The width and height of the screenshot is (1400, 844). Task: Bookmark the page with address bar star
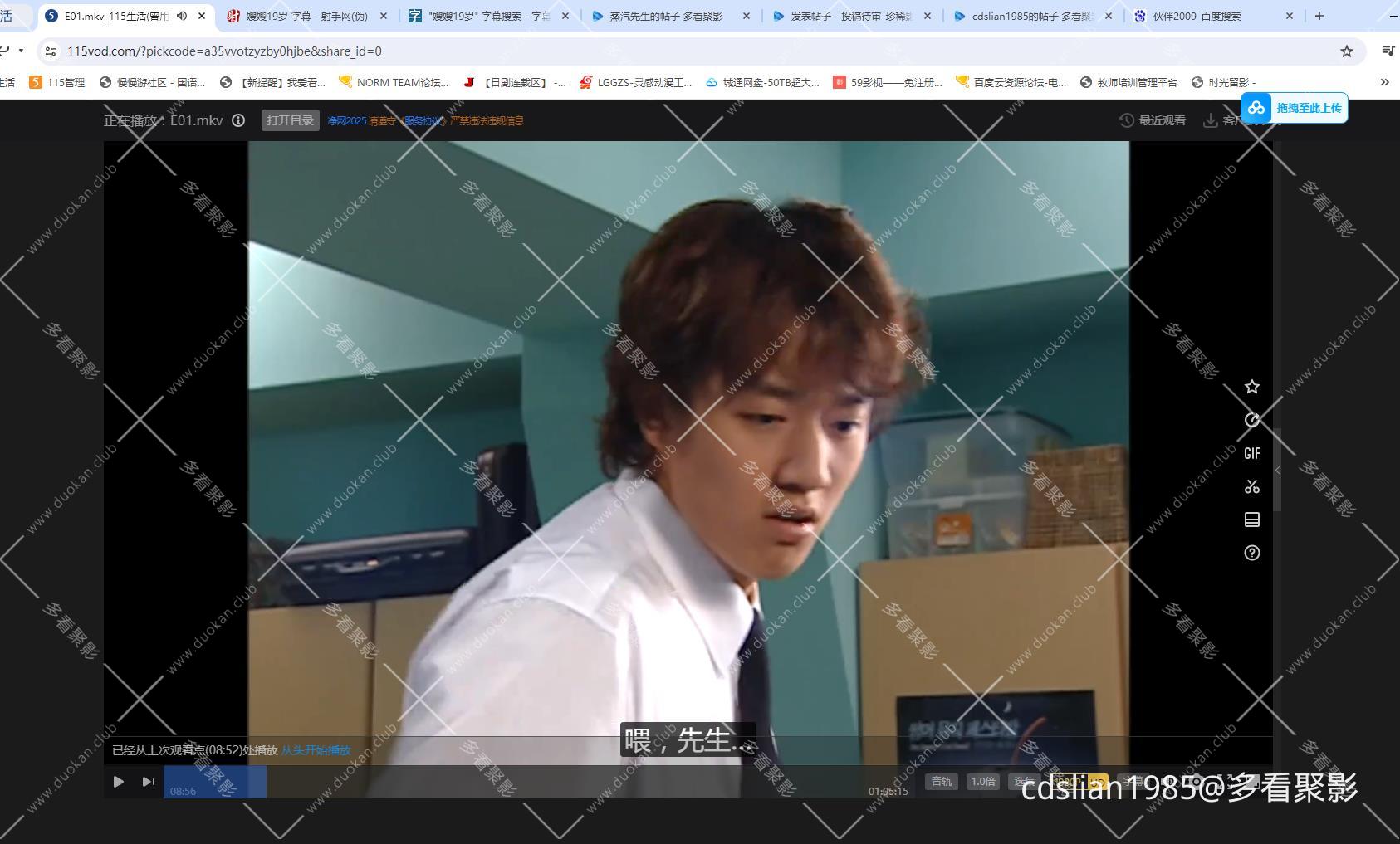click(1349, 51)
